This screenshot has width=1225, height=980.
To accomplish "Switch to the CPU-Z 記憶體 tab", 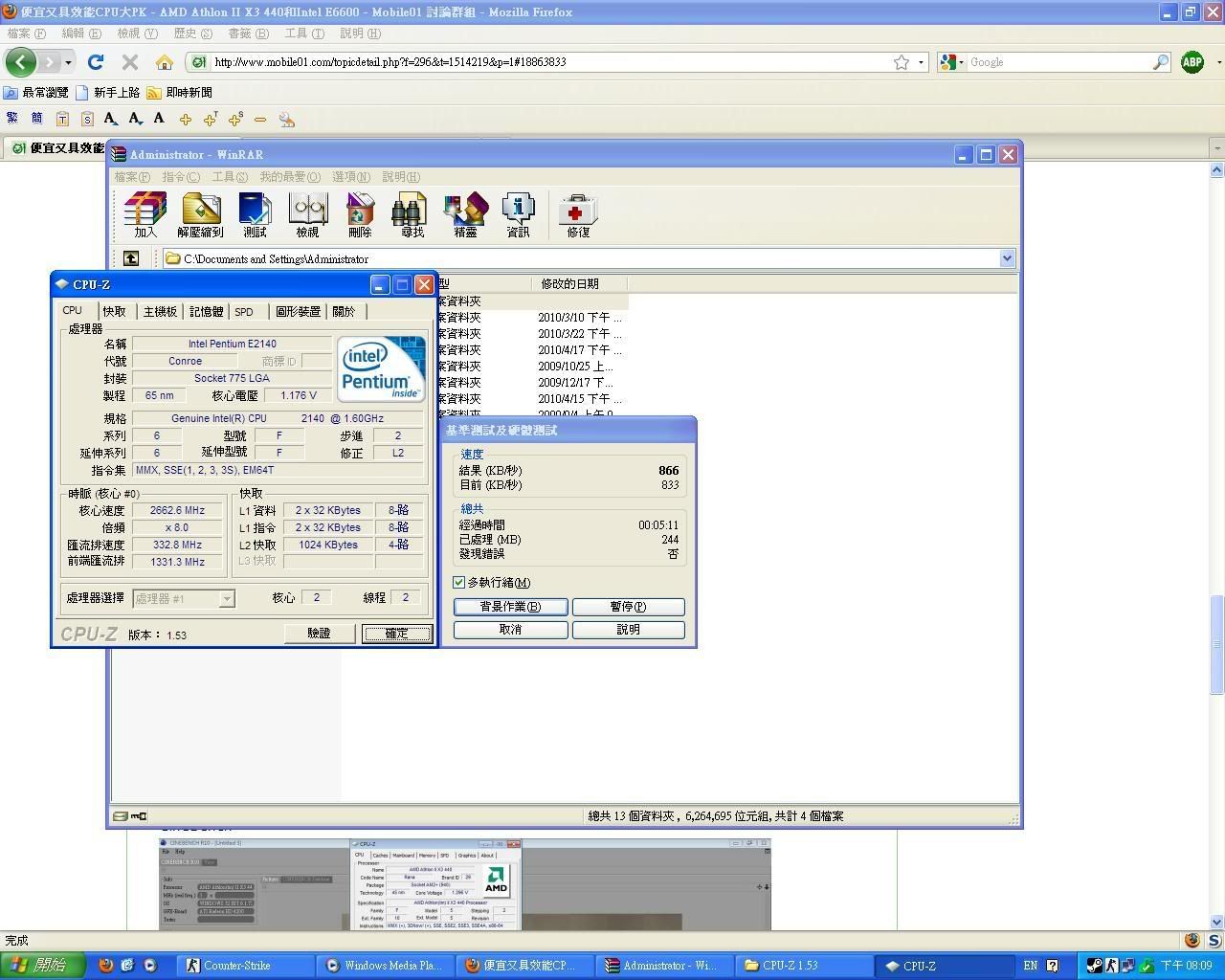I will coord(206,311).
